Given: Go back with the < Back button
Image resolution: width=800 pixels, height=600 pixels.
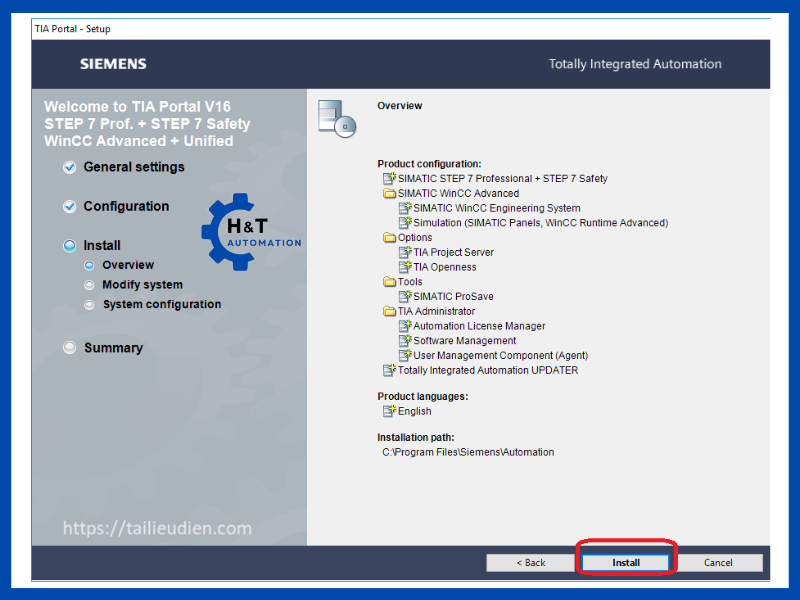Looking at the screenshot, I should tap(530, 563).
